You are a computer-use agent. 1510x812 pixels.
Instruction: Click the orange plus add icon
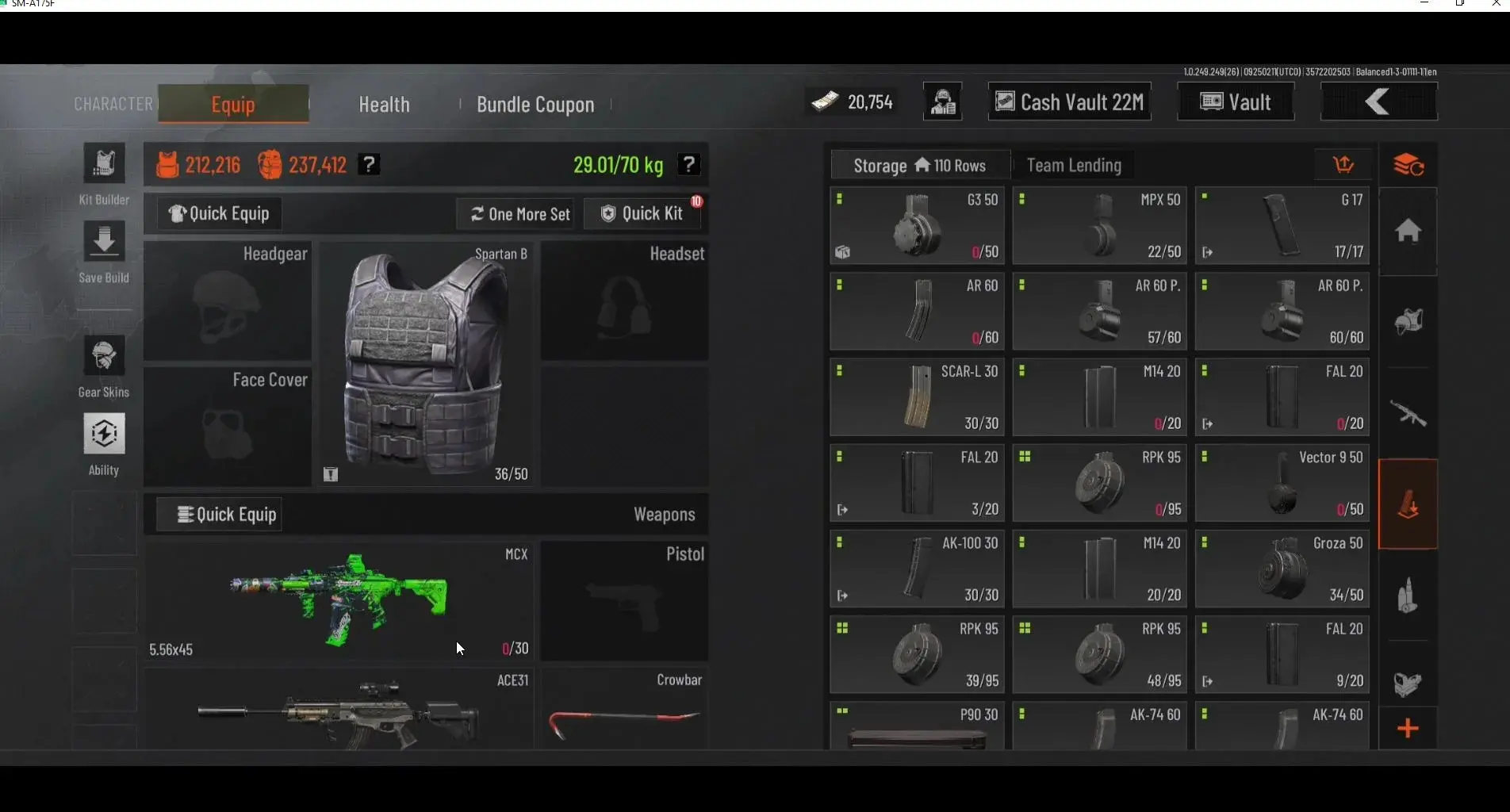point(1408,728)
